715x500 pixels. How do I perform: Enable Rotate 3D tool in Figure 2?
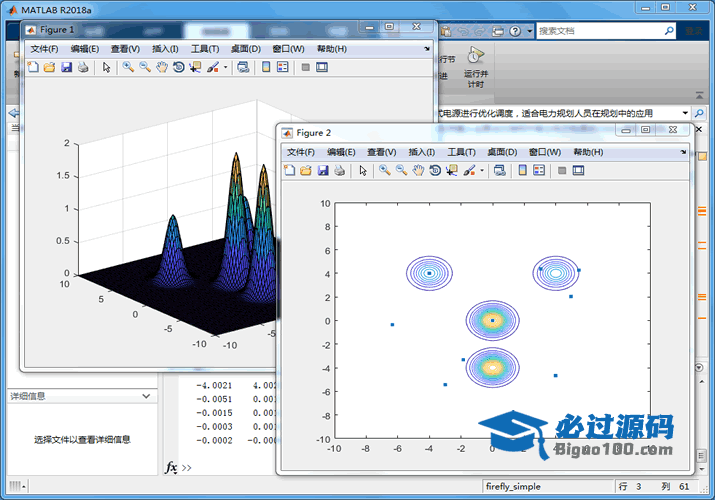pyautogui.click(x=435, y=170)
